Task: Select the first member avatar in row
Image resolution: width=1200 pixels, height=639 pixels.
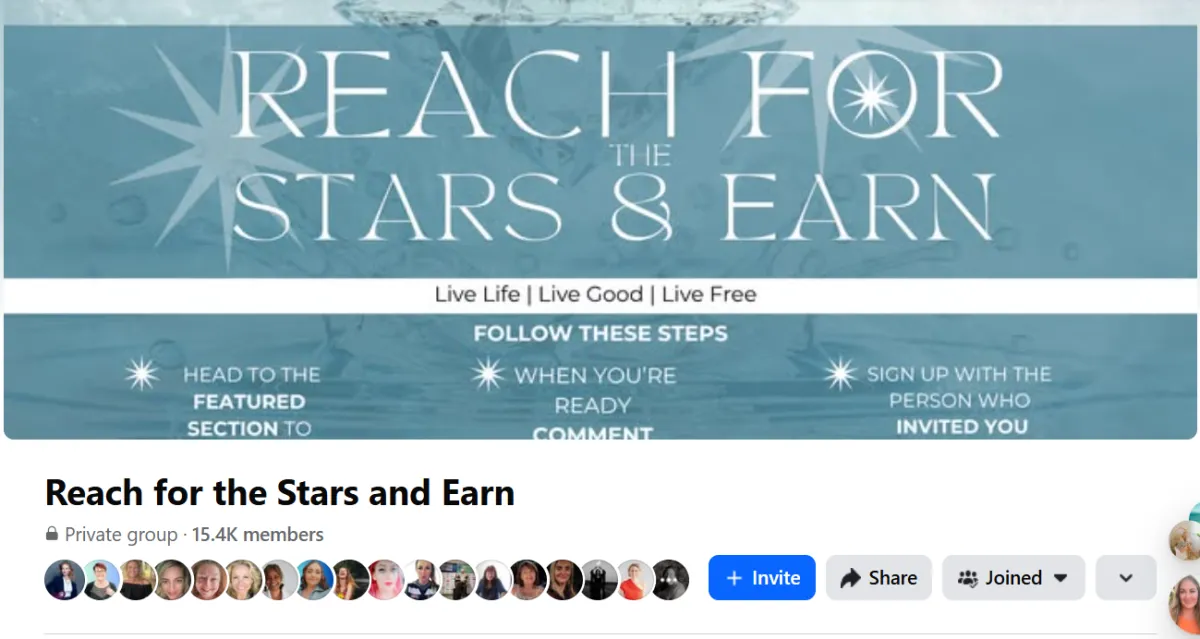Action: point(65,580)
